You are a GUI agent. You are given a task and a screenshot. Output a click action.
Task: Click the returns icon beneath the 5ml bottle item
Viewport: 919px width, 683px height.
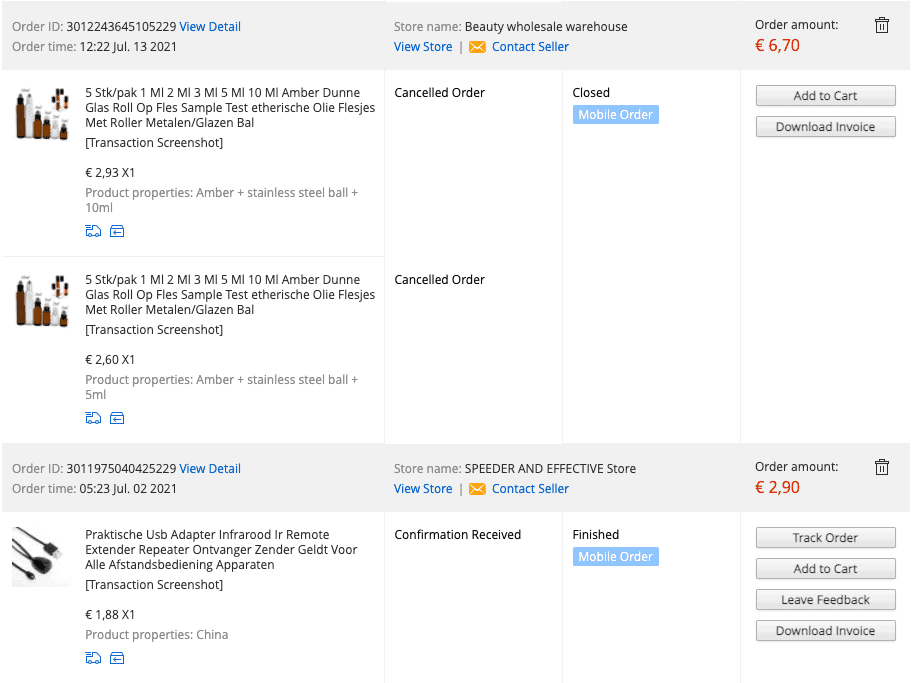click(117, 417)
